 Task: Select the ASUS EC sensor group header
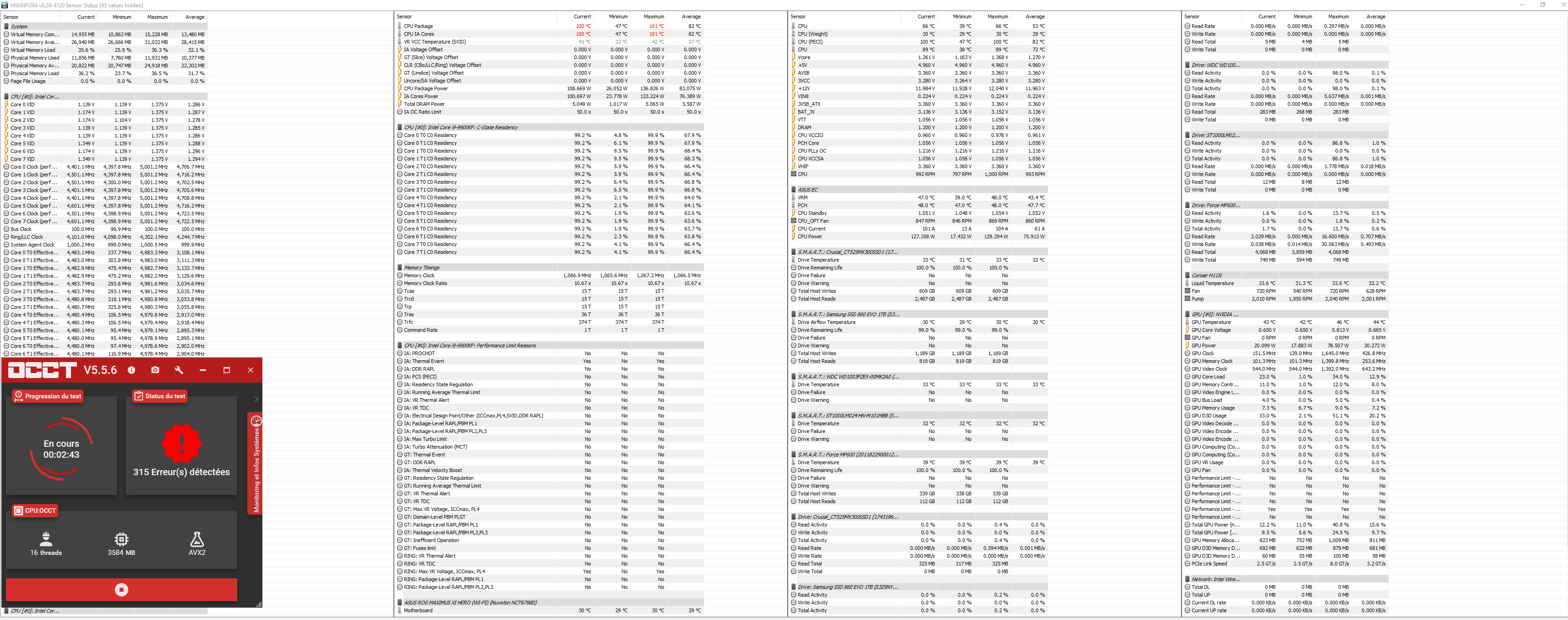click(x=808, y=189)
